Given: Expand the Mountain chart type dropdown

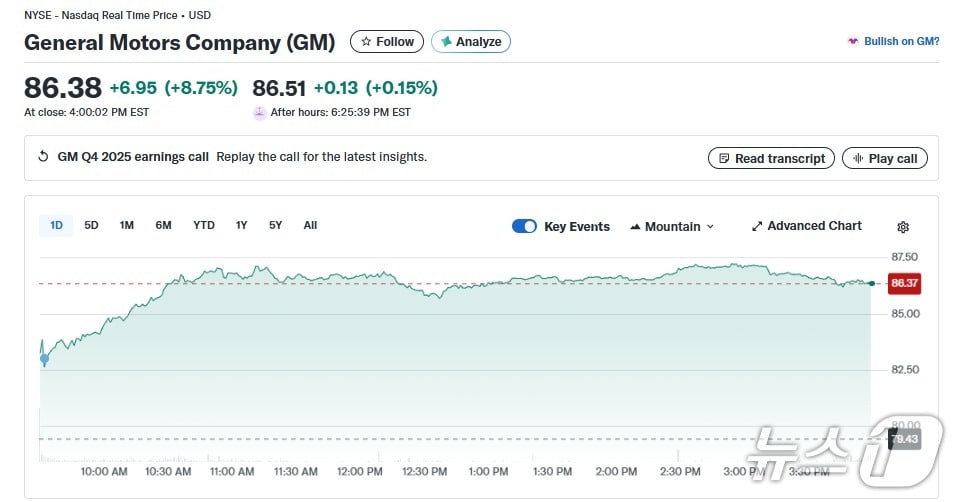Looking at the screenshot, I should [x=672, y=227].
